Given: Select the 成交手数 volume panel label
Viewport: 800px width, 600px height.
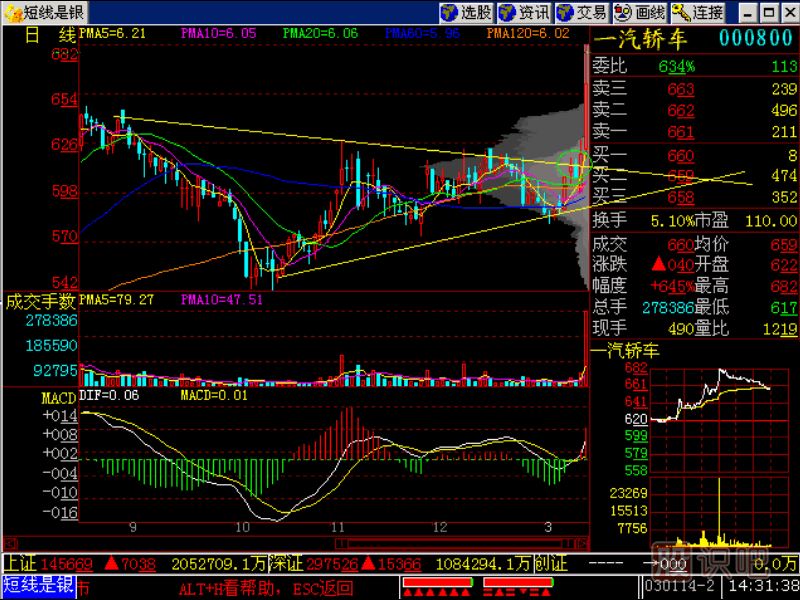Looking at the screenshot, I should pos(40,300).
